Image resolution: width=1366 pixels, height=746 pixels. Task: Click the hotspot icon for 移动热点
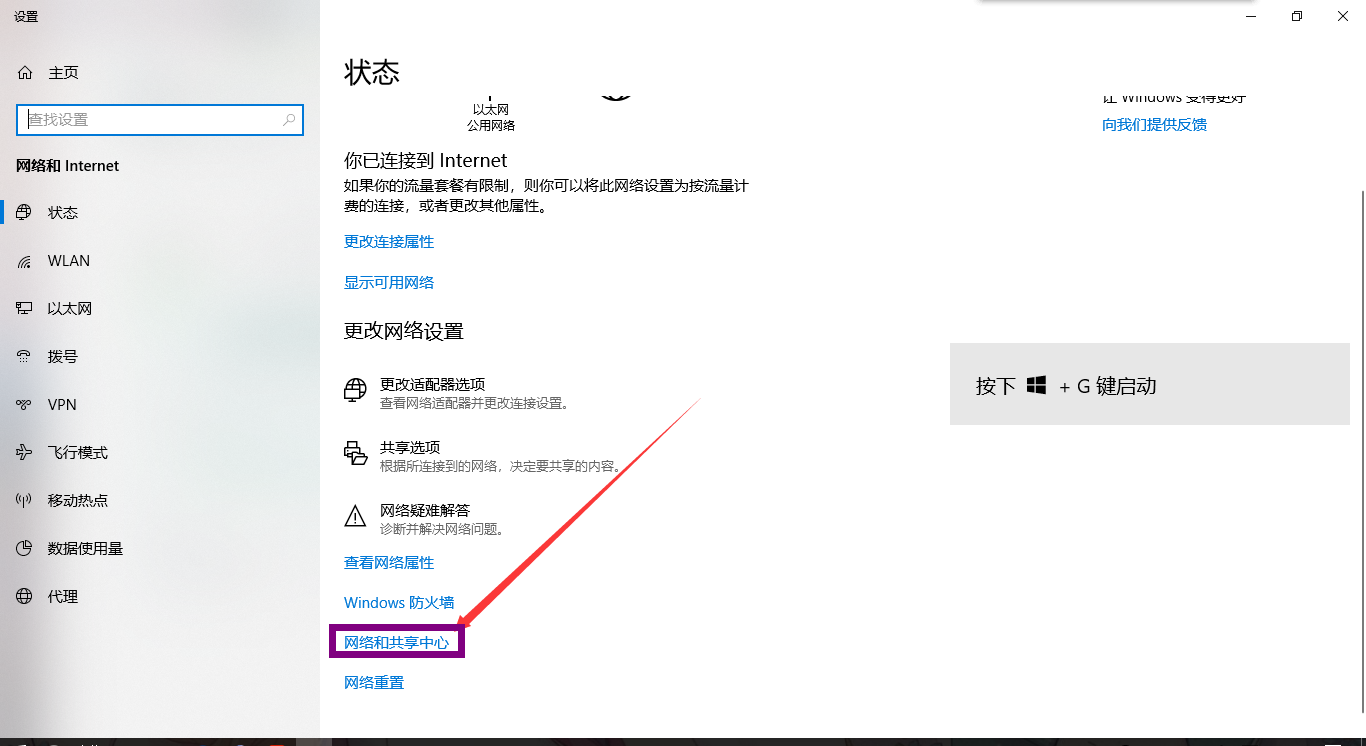[25, 501]
